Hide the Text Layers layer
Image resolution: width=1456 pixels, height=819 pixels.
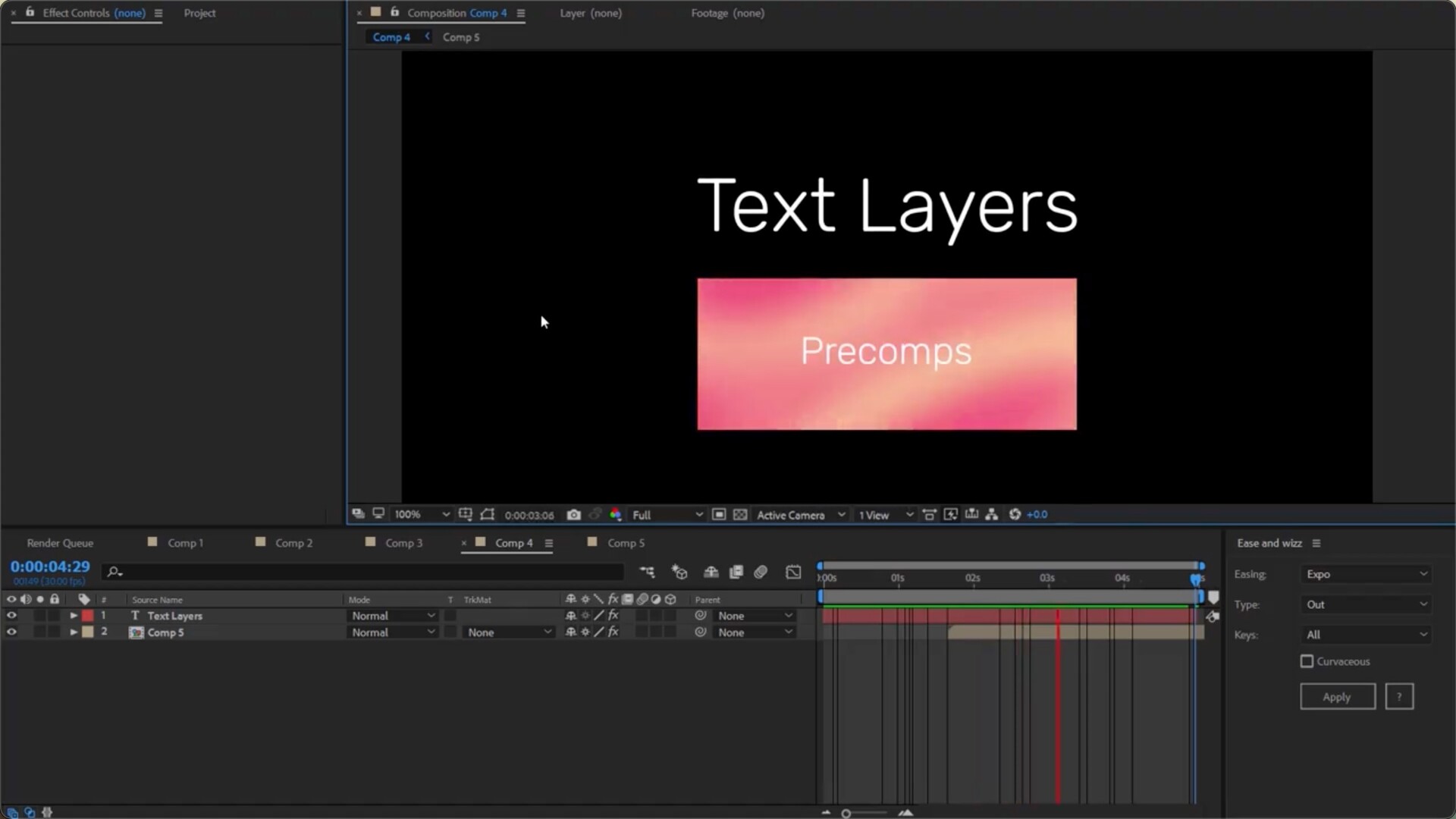(x=11, y=616)
